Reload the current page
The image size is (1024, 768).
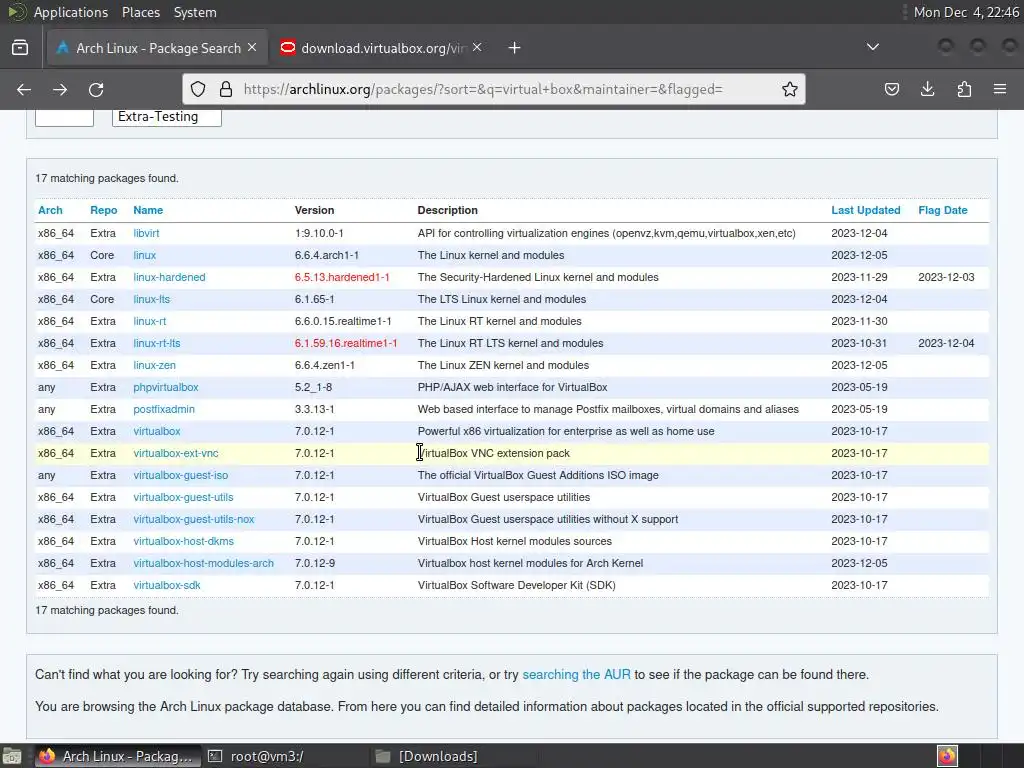[x=96, y=89]
